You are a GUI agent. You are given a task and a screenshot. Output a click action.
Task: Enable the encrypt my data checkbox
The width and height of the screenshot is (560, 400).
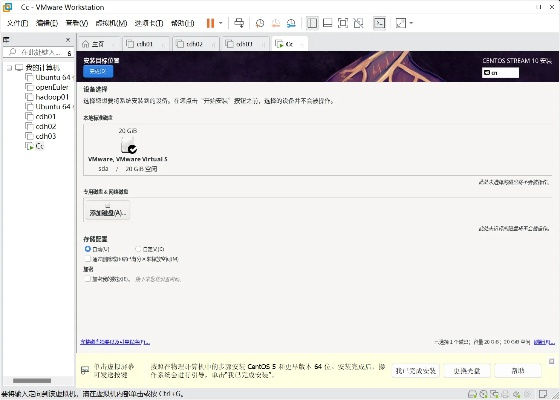tap(88, 279)
